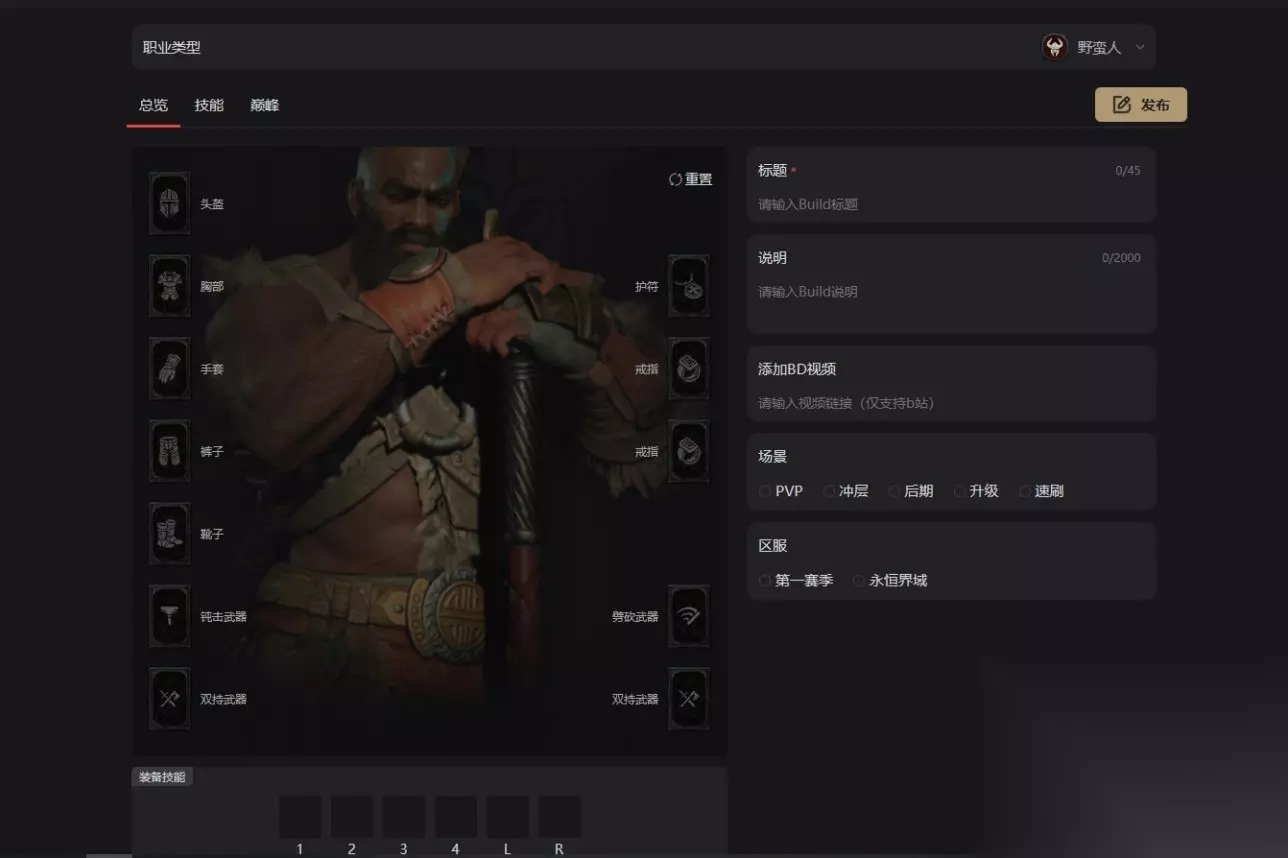This screenshot has height=858, width=1288.
Task: Open the 戒指 ring slot nearest 劈砍武器
Action: (689, 451)
